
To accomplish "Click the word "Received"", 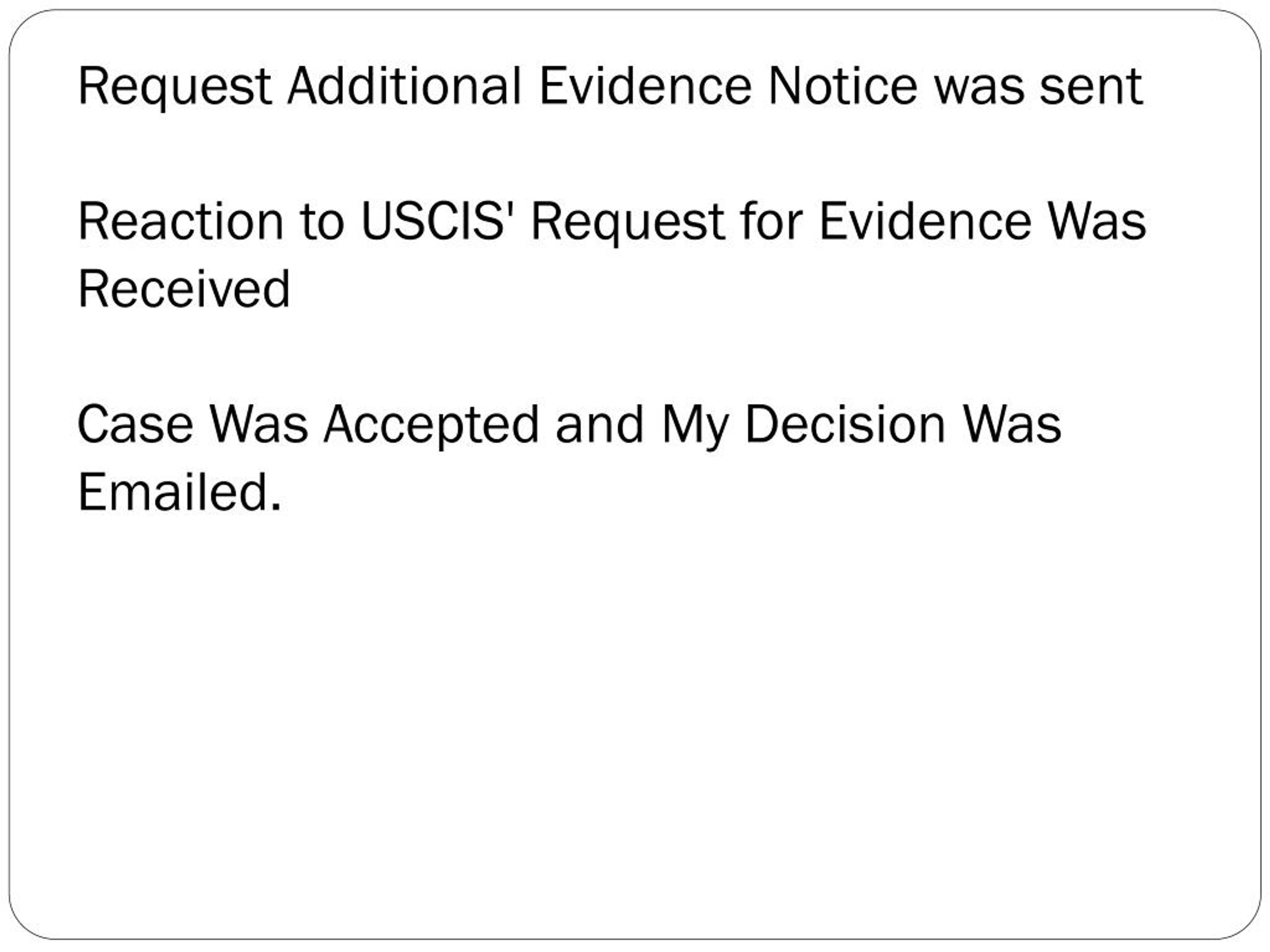I will point(184,289).
